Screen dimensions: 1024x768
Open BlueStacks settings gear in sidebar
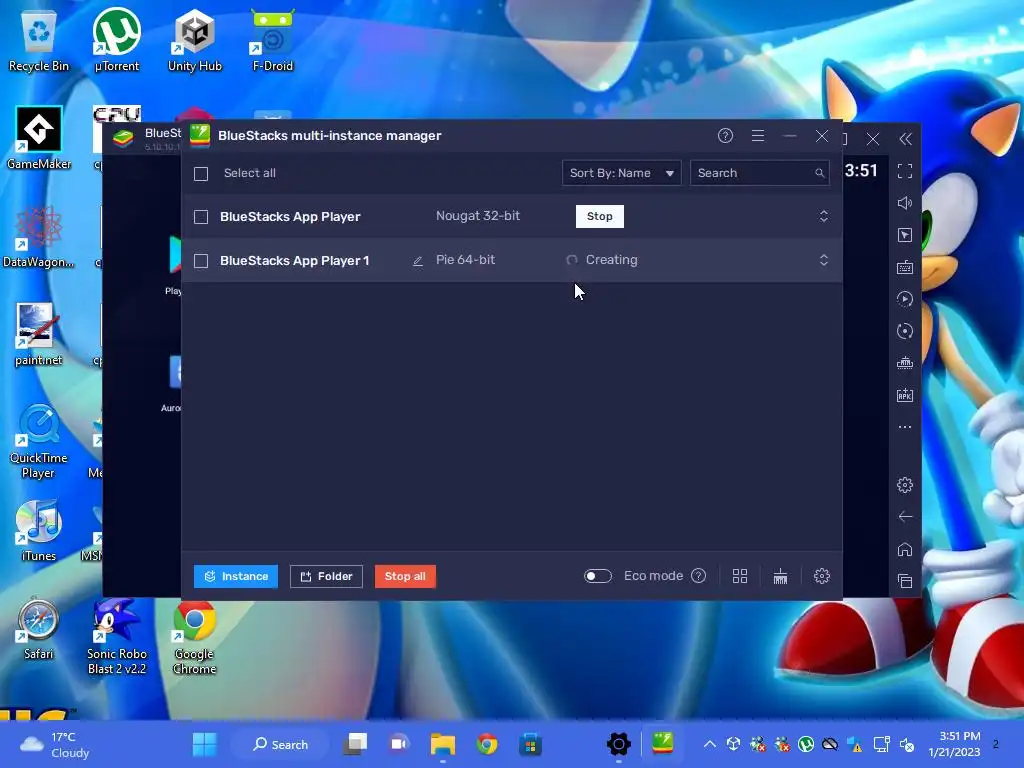904,485
